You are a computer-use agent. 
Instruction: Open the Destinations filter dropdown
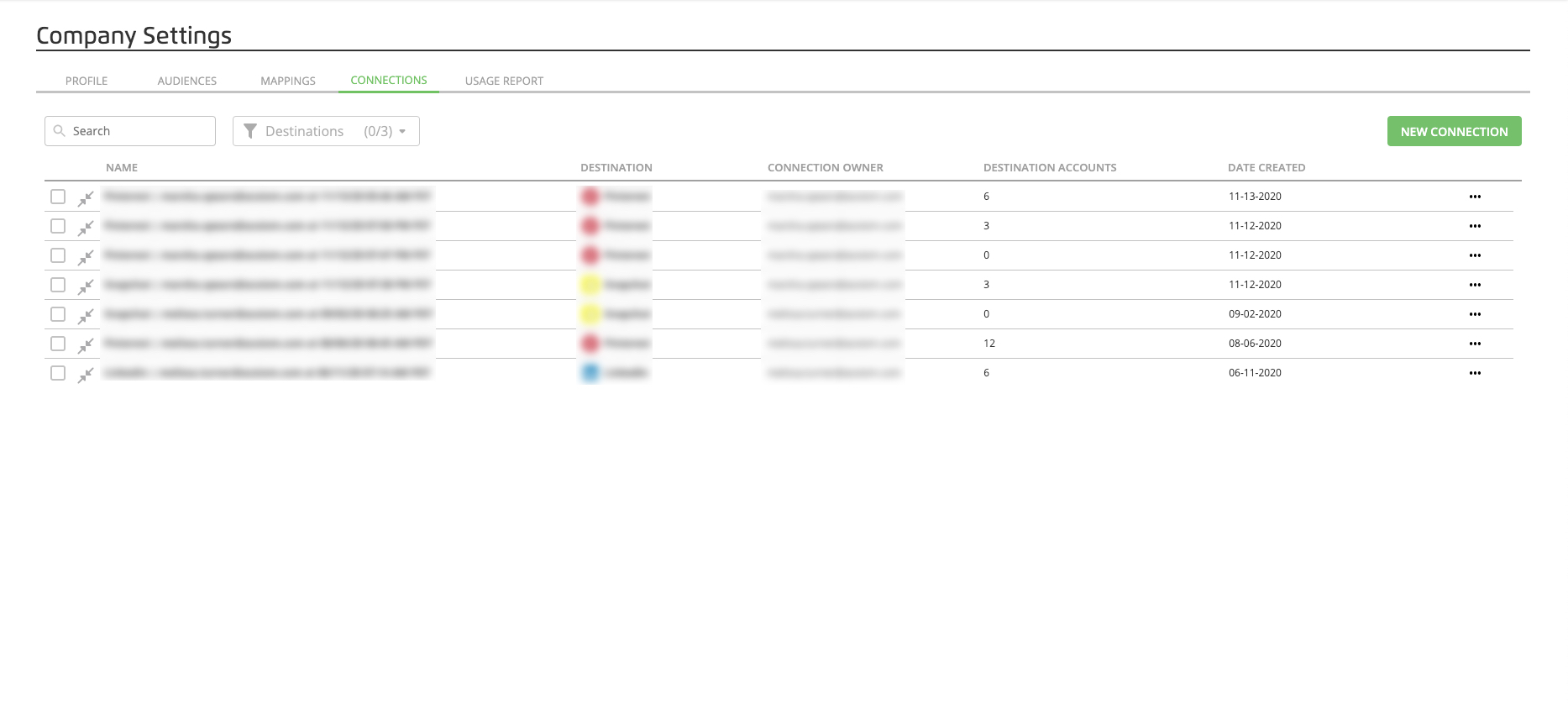pyautogui.click(x=326, y=131)
